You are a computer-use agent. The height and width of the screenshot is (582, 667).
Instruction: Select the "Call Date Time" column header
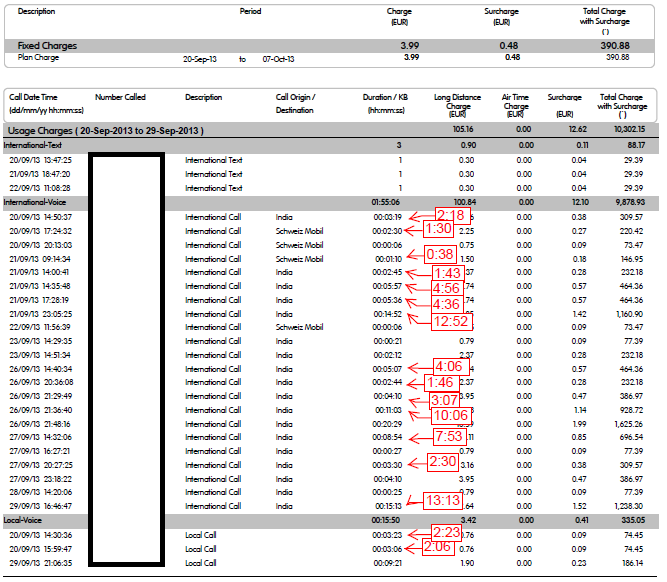click(x=33, y=97)
